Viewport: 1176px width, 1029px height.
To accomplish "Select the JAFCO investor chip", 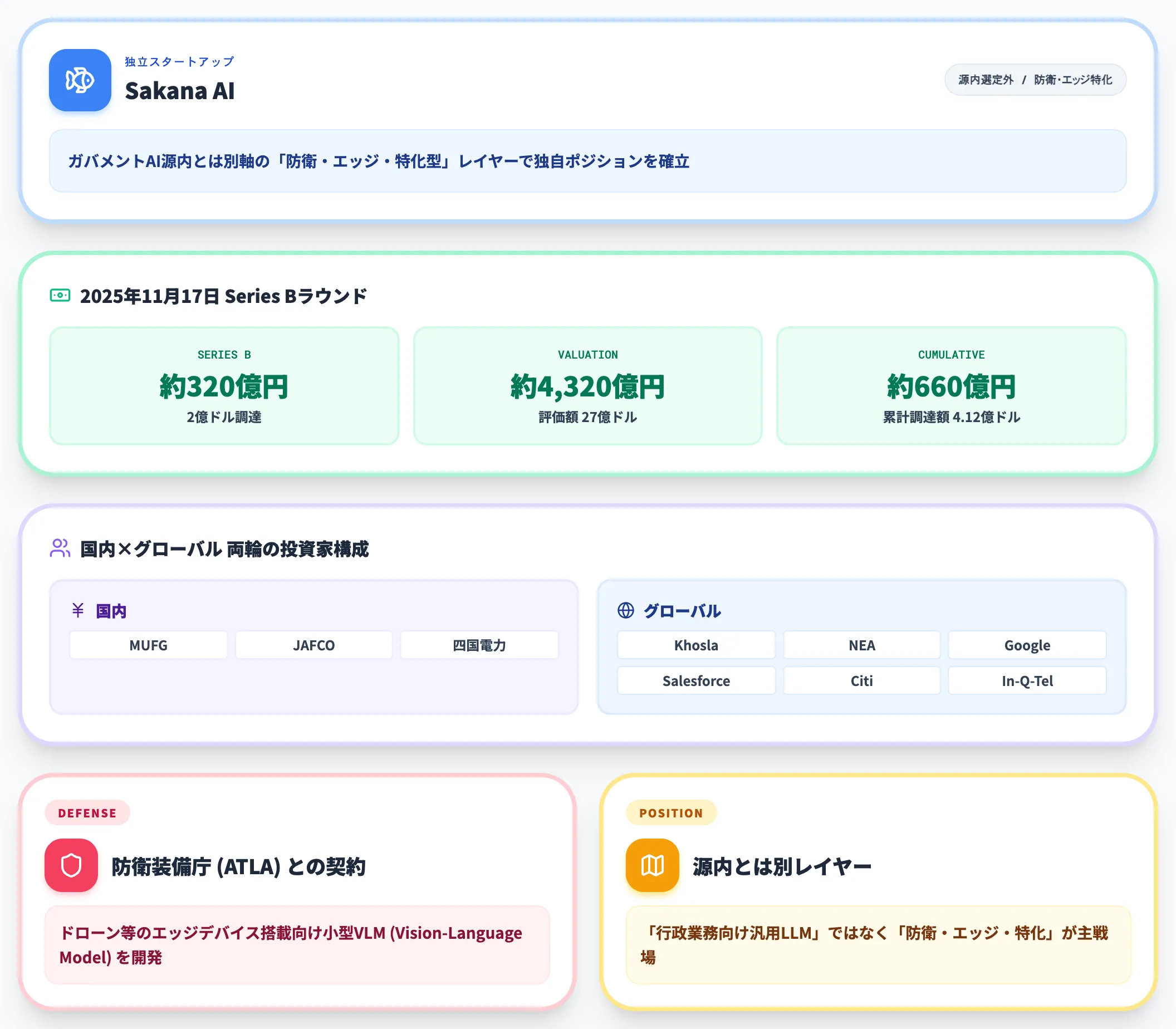I will pos(314,645).
